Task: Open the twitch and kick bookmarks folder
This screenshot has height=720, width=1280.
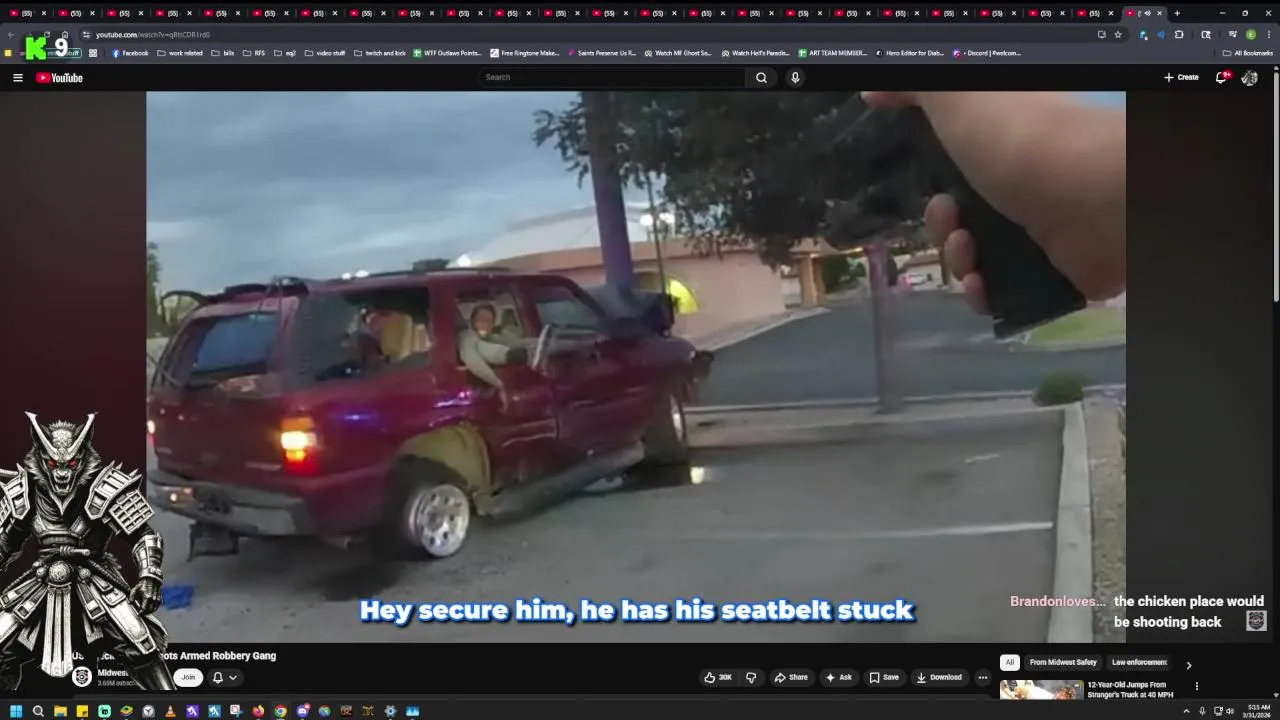Action: [x=380, y=53]
